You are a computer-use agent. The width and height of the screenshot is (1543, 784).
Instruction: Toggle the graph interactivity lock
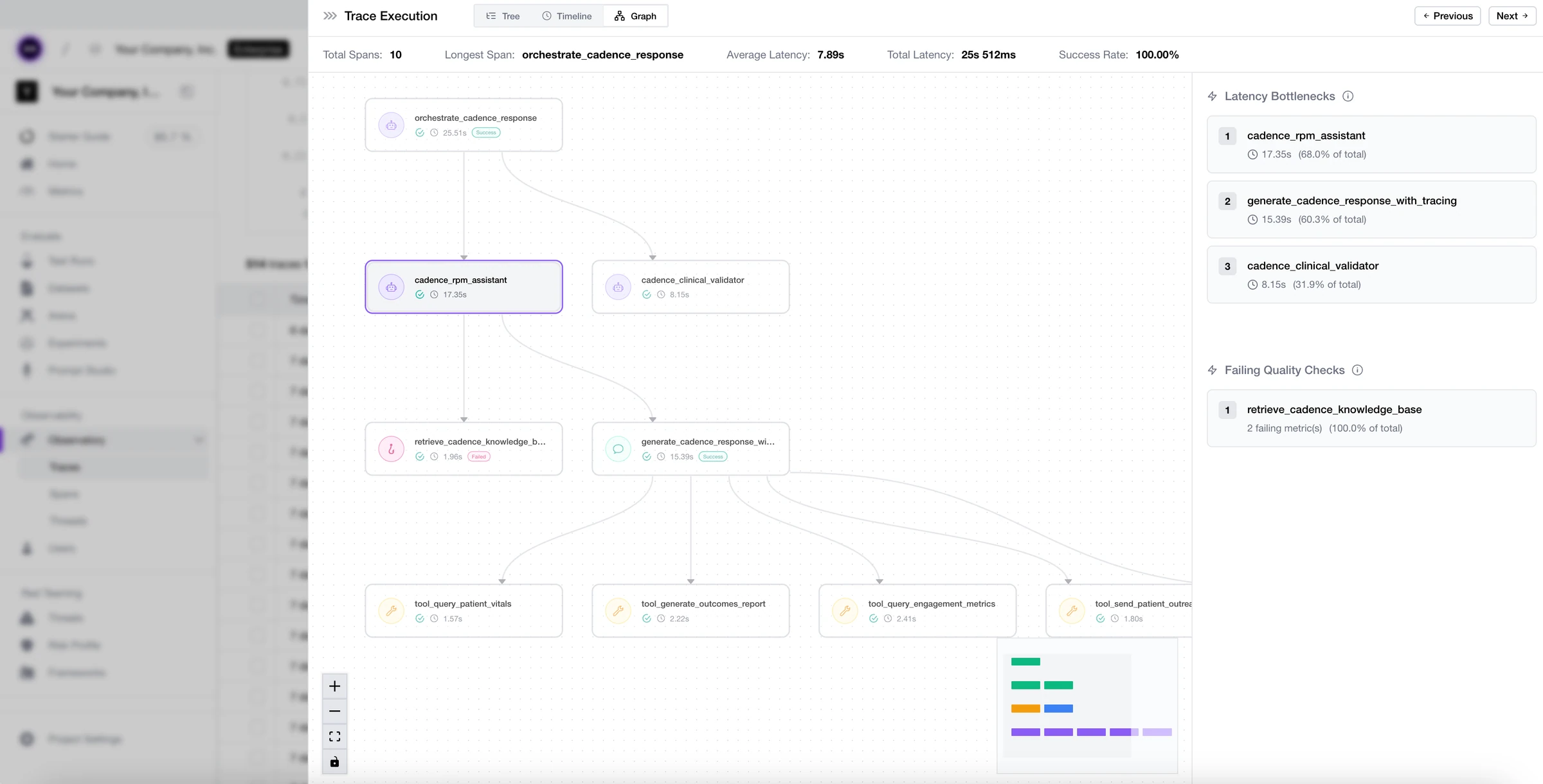pos(334,762)
